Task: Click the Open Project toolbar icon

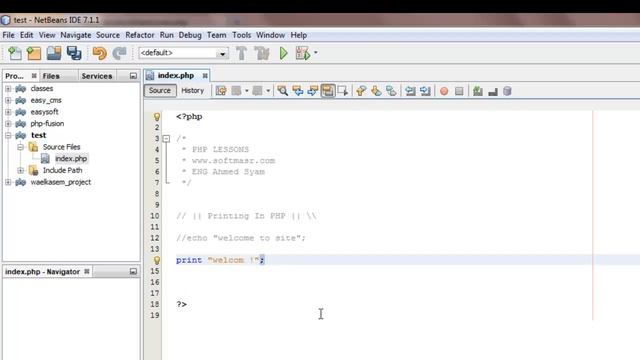Action: coord(54,53)
